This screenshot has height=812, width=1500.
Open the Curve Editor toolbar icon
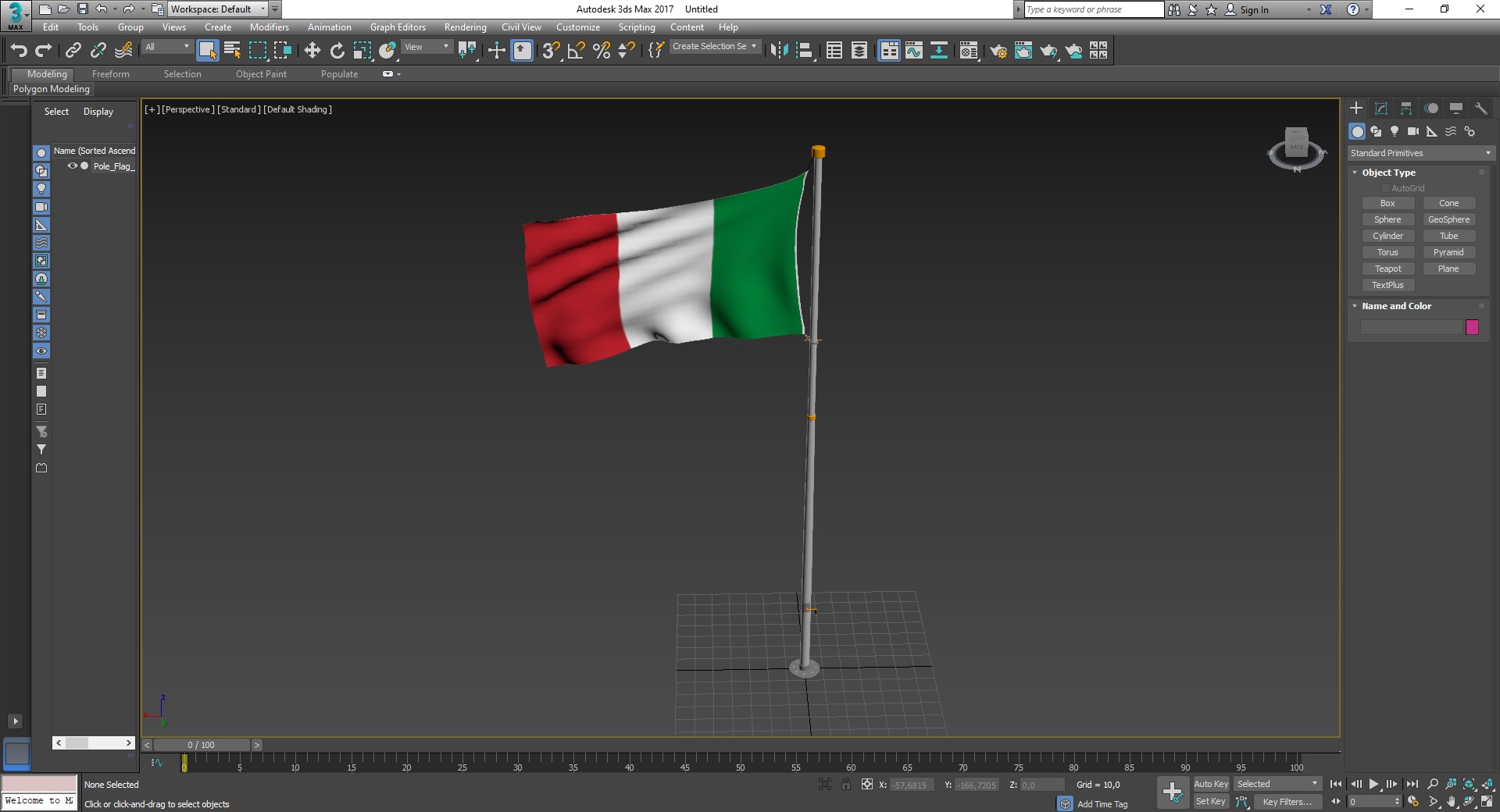point(914,51)
